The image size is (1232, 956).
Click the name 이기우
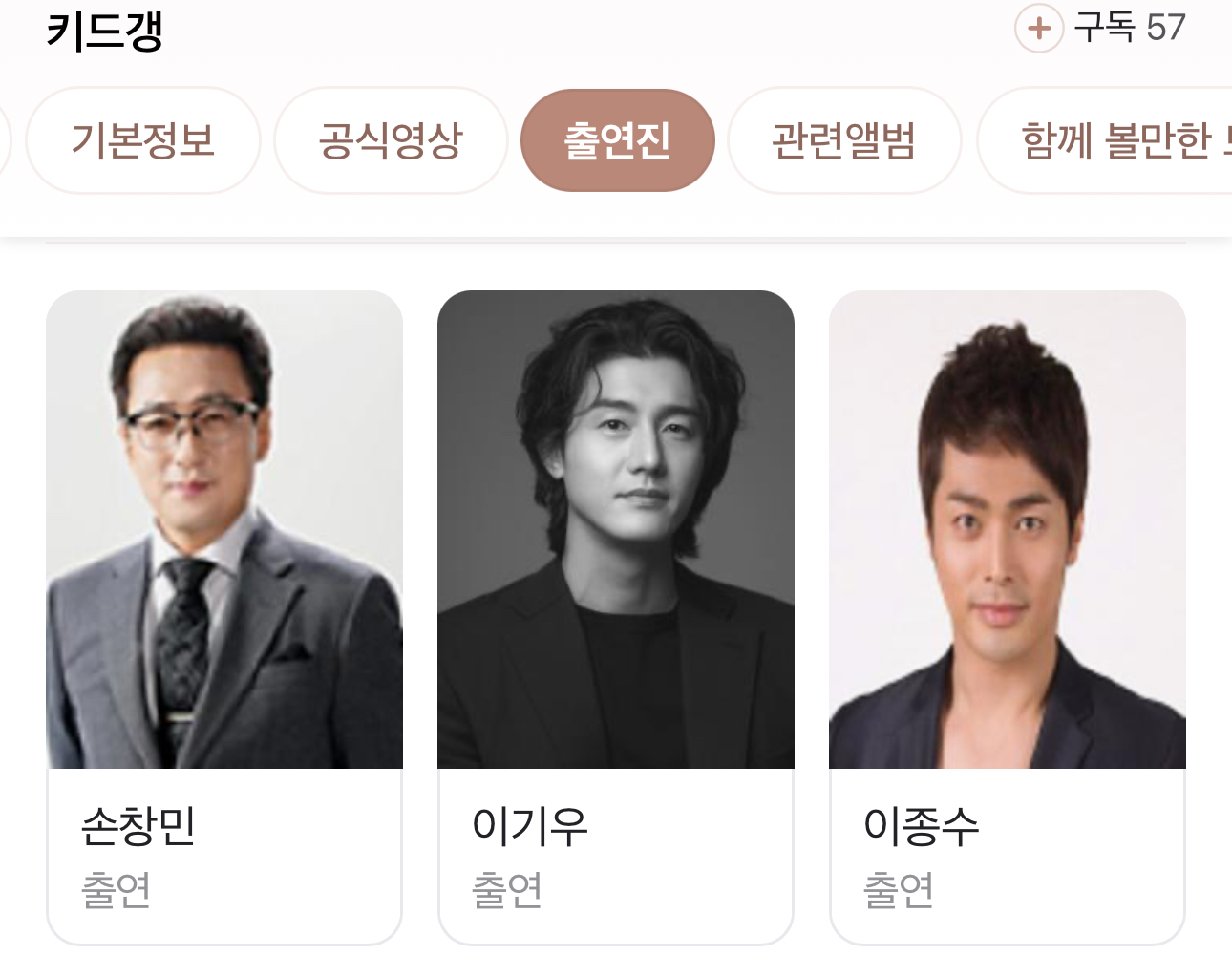530,826
